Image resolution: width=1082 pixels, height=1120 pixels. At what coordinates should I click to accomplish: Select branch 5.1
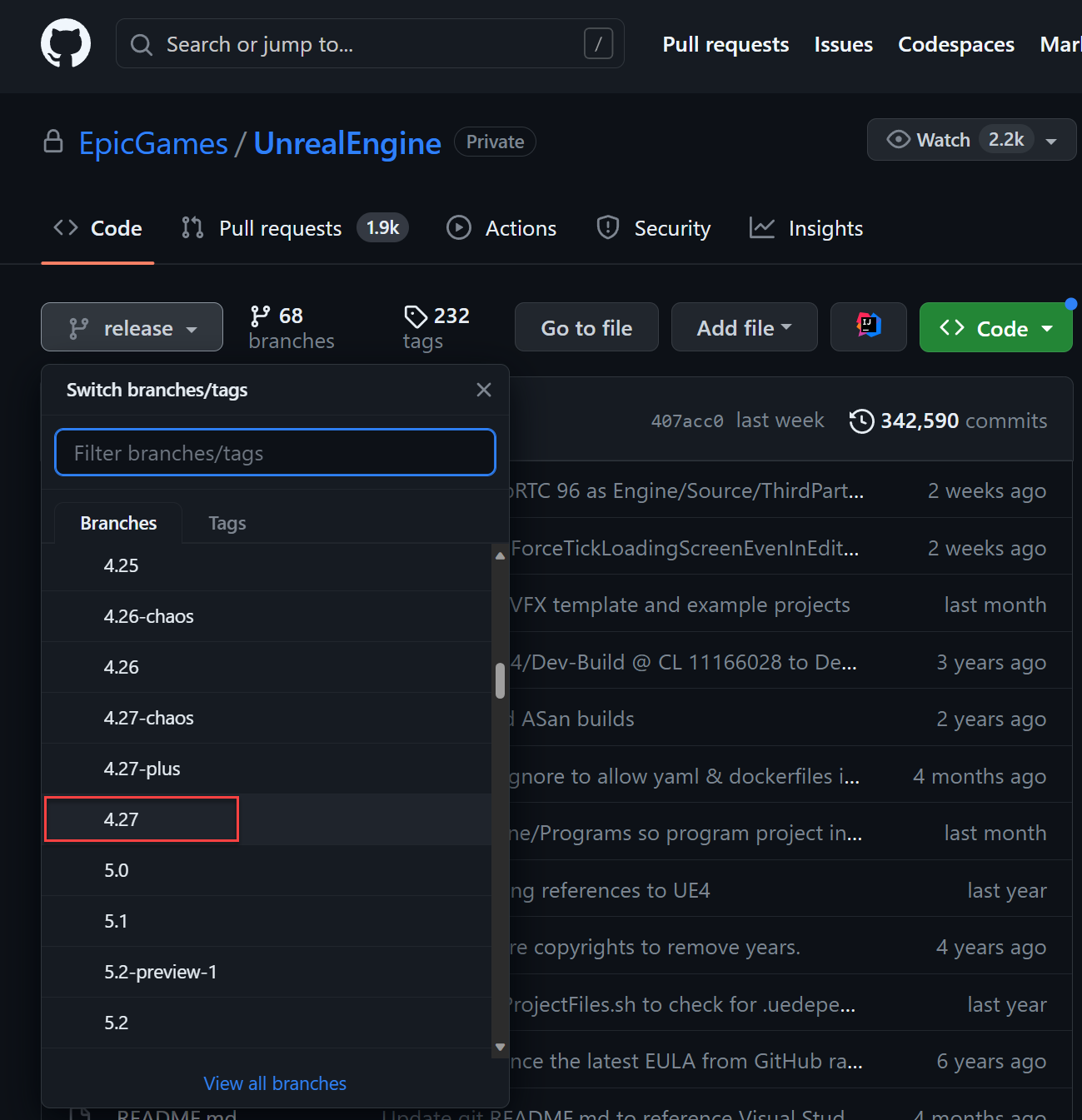[x=267, y=921]
